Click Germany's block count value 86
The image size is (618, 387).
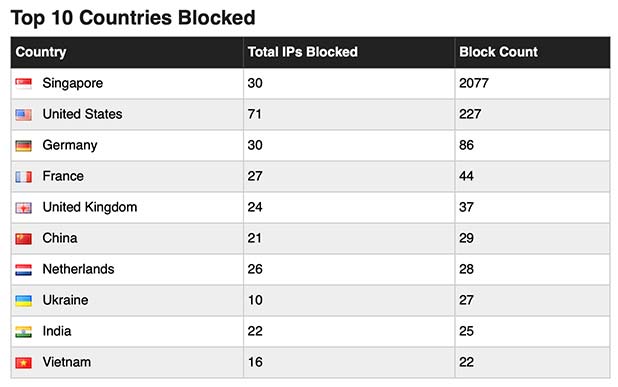[466, 145]
